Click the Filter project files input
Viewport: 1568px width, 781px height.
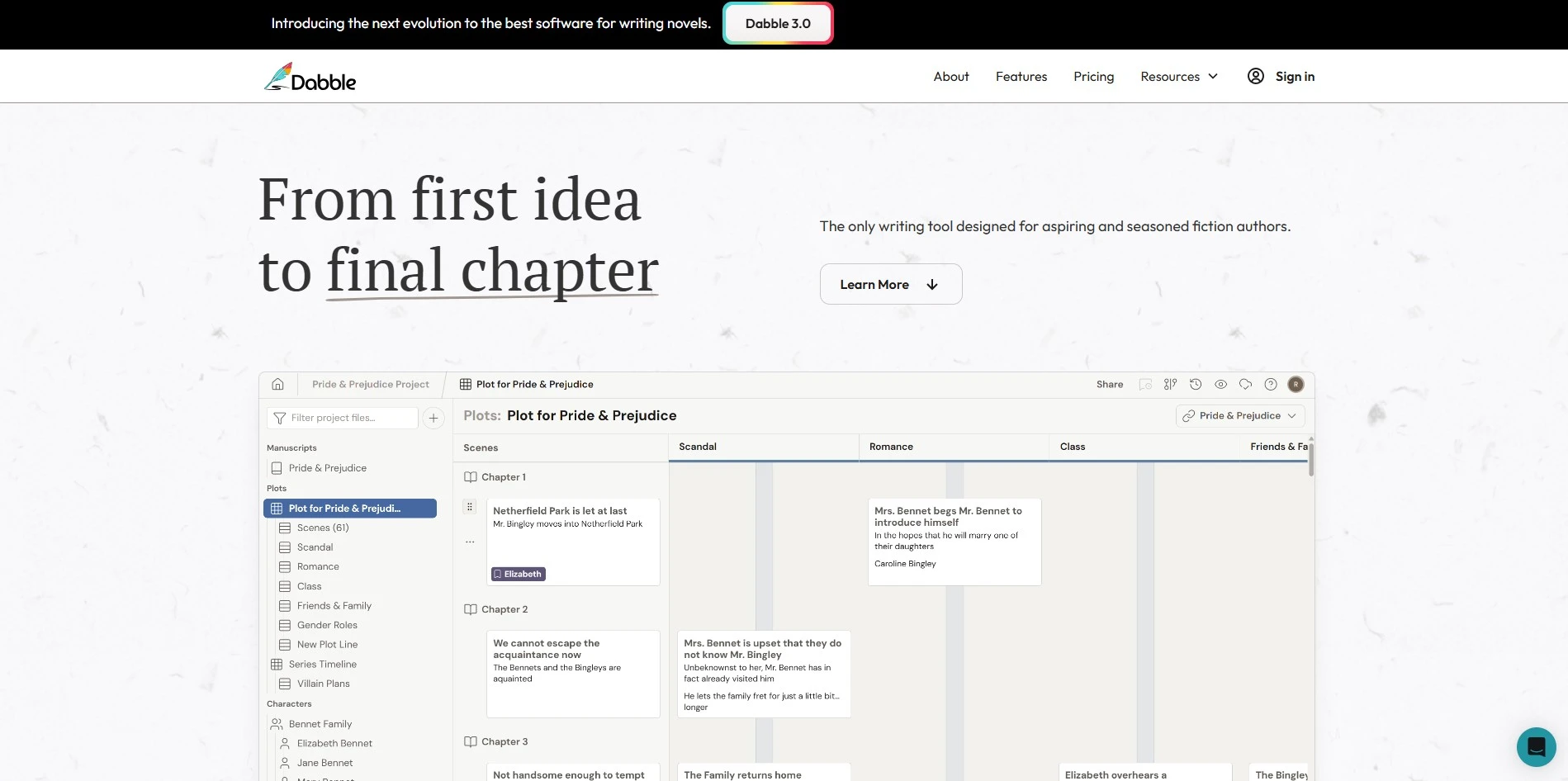click(343, 418)
